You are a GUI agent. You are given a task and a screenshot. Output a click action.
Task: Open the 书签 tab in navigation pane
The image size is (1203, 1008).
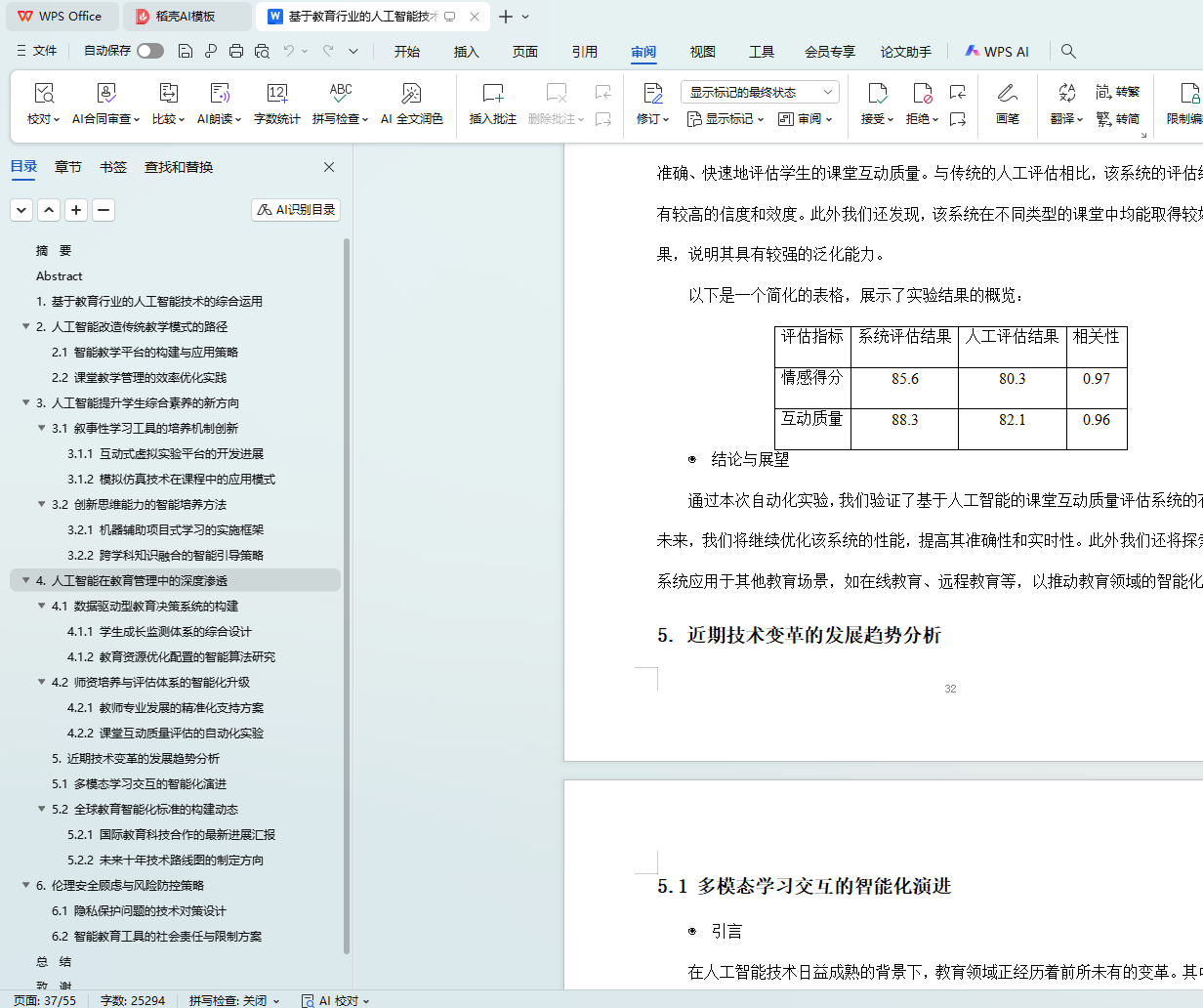[x=113, y=167]
